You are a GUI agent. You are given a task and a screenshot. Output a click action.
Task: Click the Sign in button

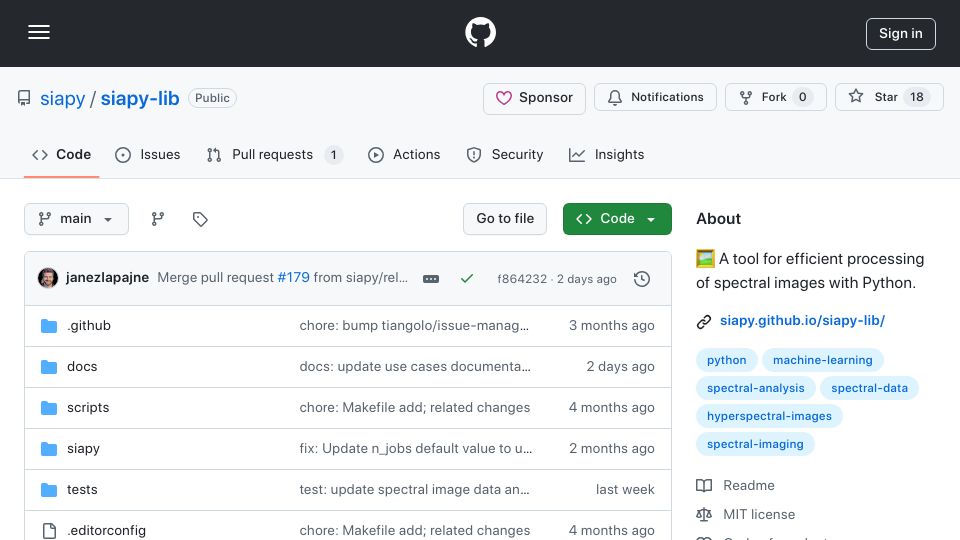tap(901, 34)
